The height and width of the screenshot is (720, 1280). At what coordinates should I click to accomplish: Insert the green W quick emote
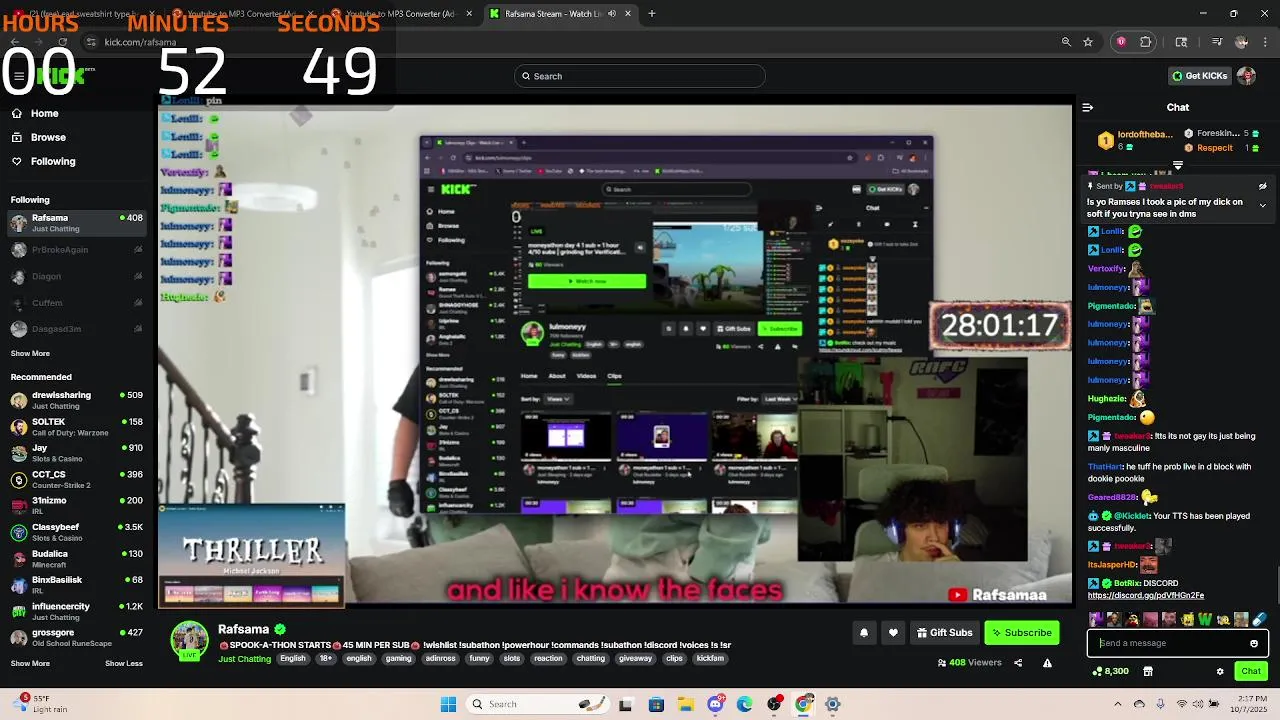pos(1204,620)
